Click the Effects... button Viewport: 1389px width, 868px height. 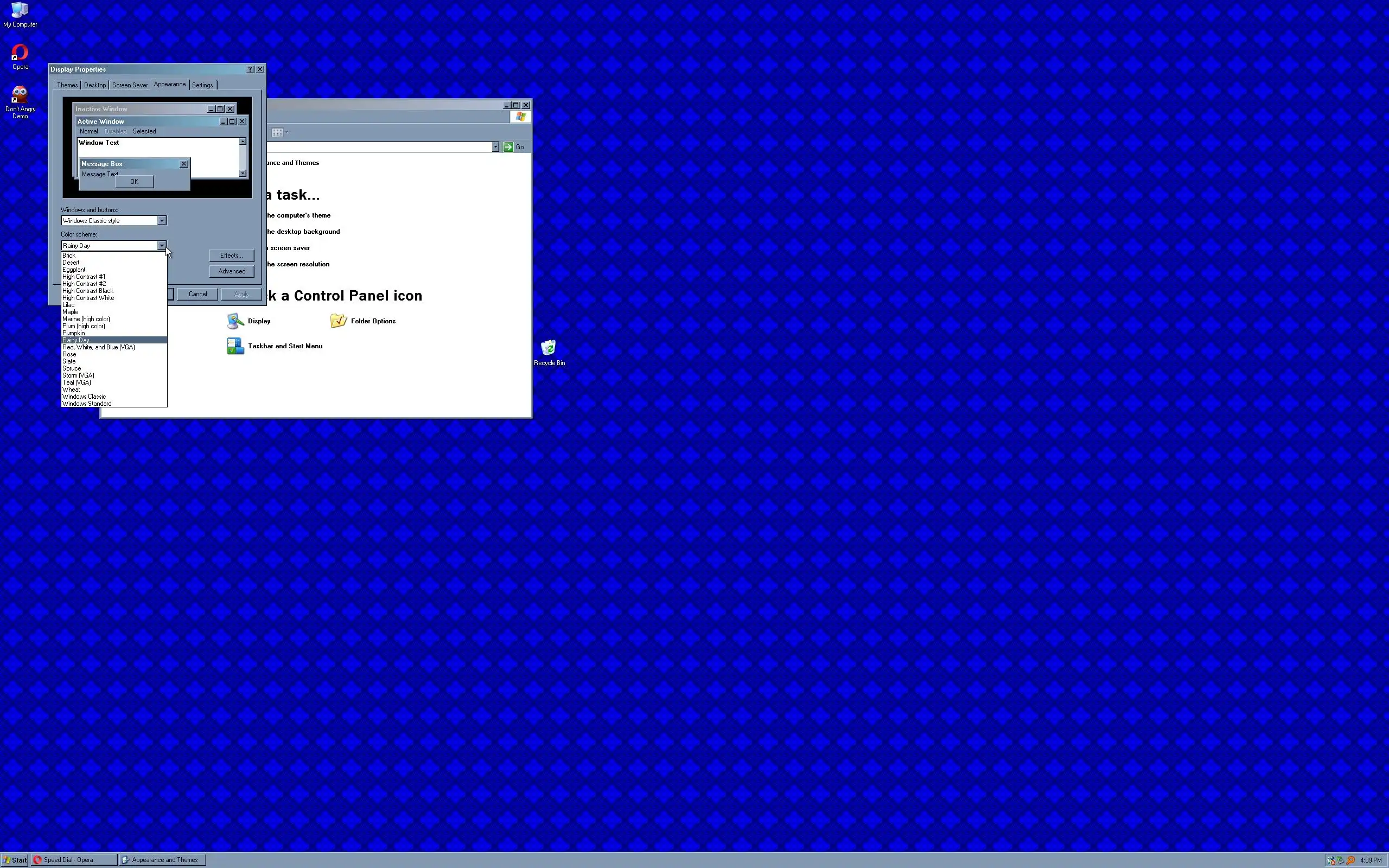click(231, 256)
